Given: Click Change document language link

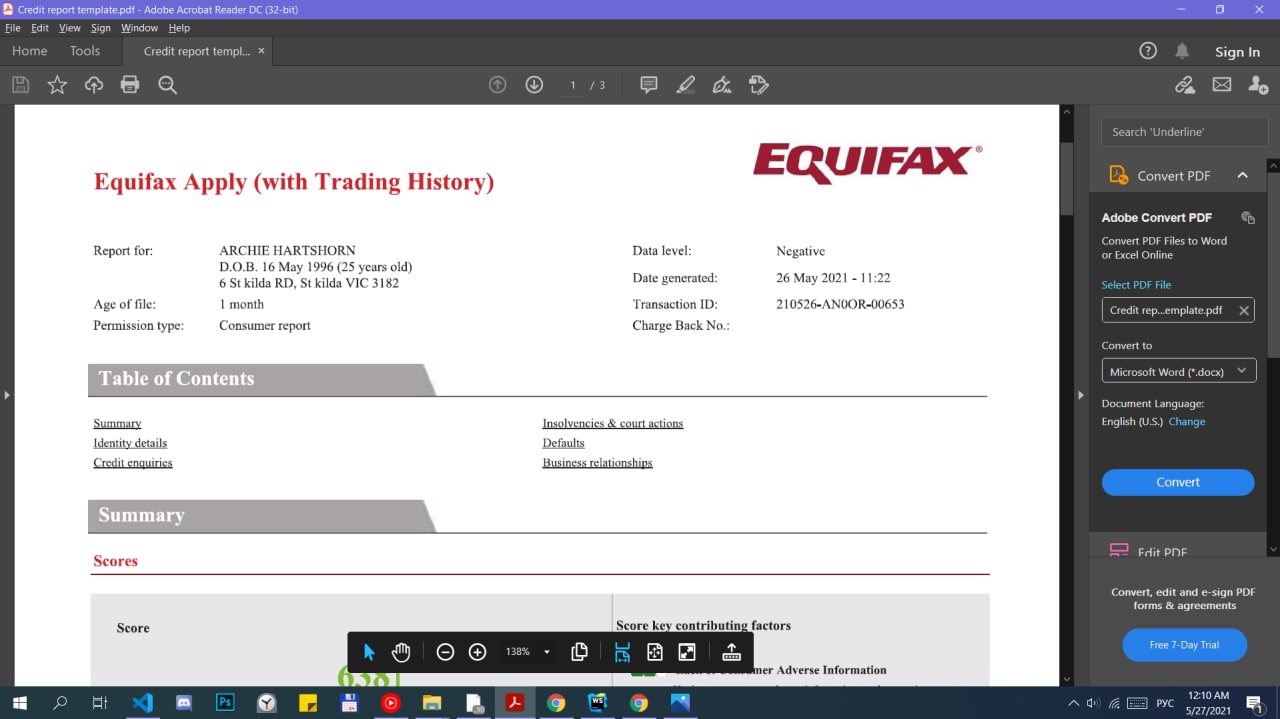Looking at the screenshot, I should tap(1187, 422).
